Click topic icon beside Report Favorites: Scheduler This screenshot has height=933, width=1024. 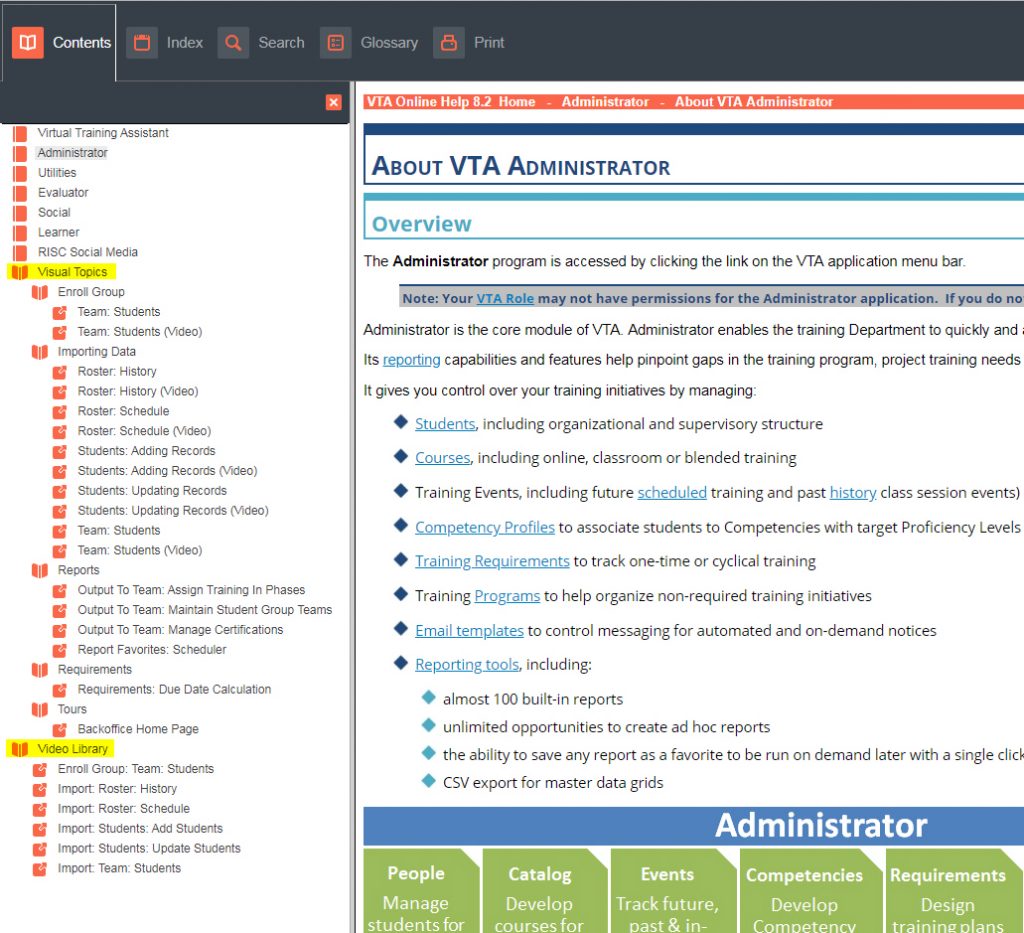[60, 650]
